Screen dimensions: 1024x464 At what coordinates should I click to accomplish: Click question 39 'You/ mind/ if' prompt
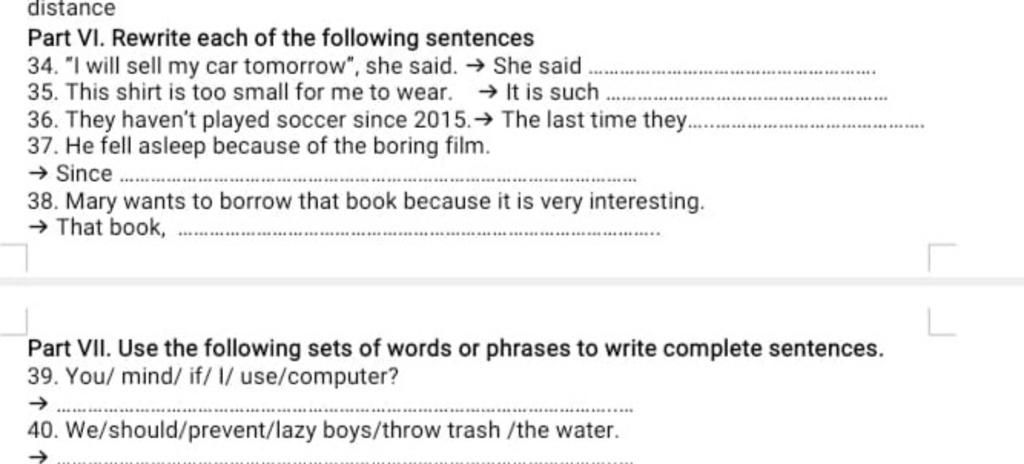pos(213,377)
